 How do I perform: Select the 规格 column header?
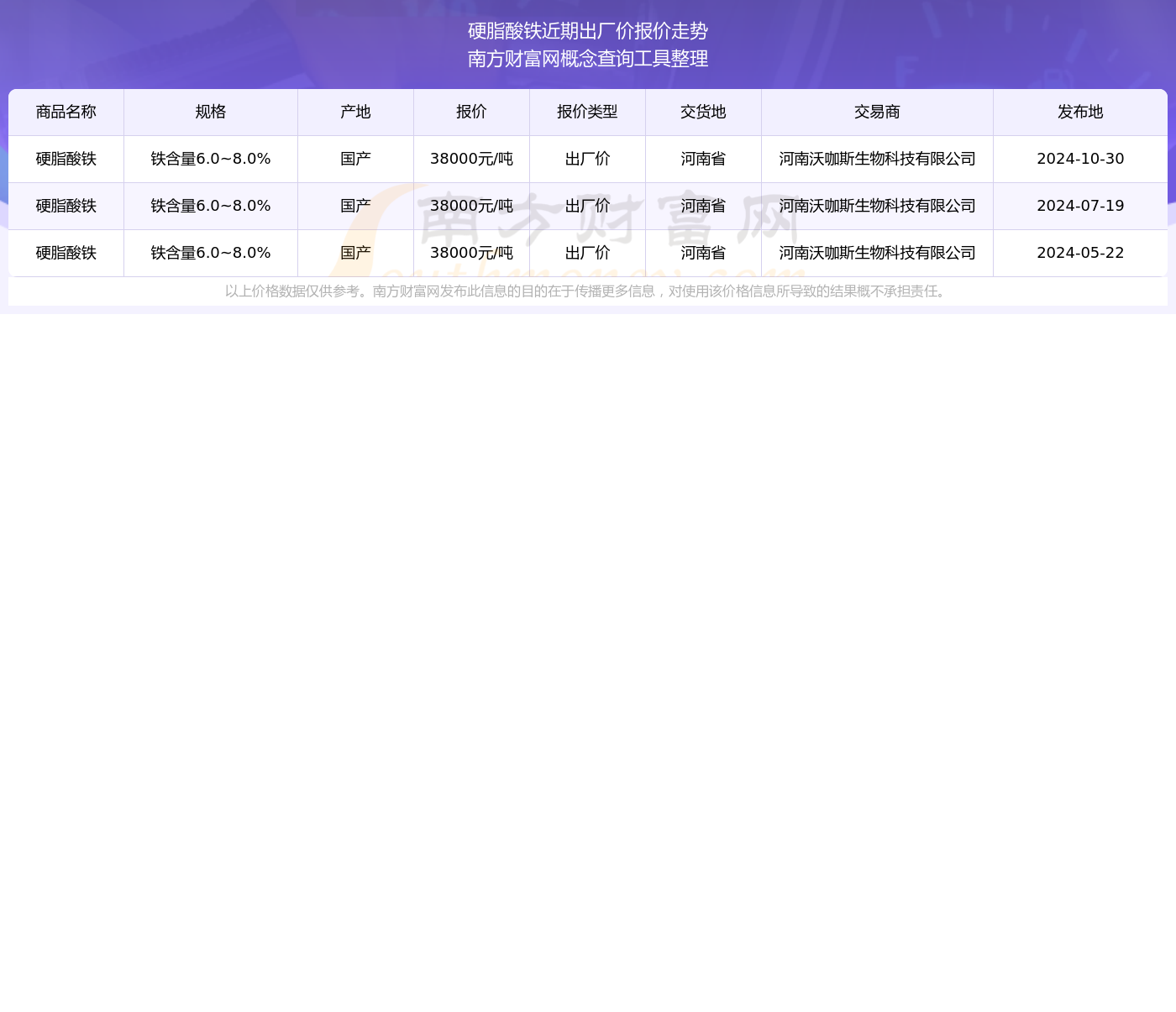coord(211,112)
